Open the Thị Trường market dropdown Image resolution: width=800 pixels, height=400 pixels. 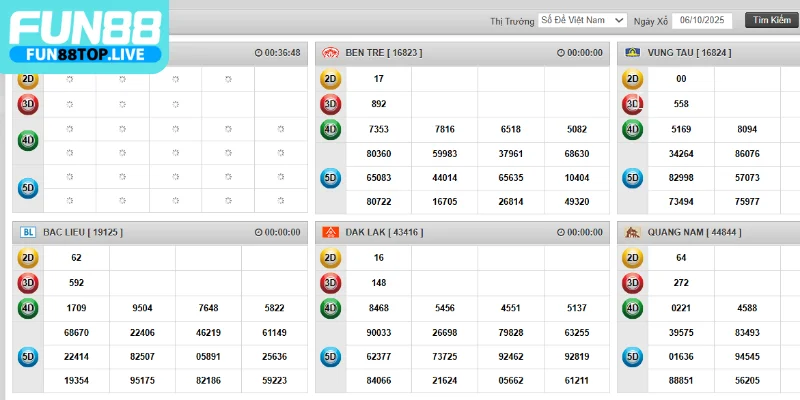[582, 20]
